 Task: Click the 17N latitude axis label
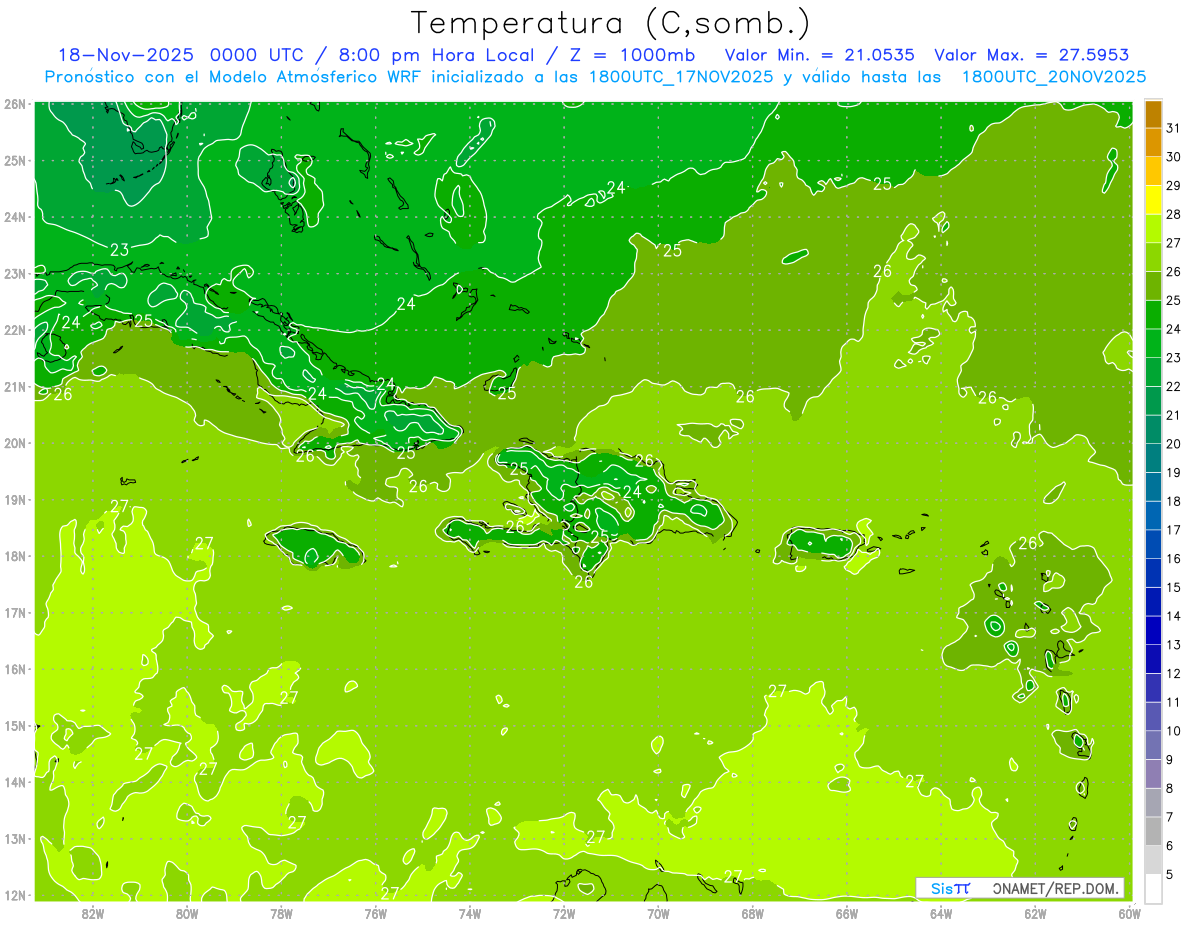pos(14,613)
